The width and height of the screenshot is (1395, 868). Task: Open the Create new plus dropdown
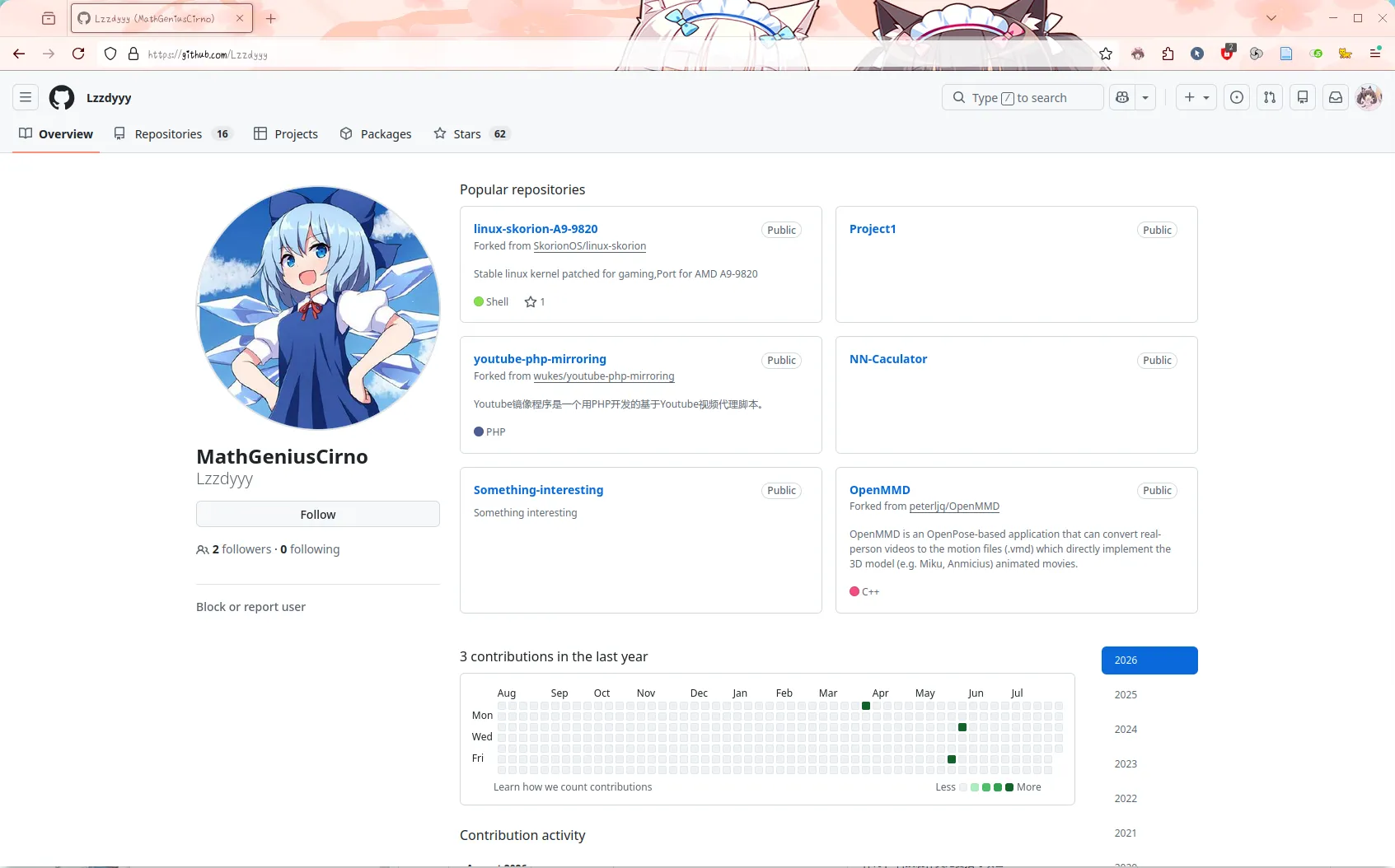click(1196, 97)
